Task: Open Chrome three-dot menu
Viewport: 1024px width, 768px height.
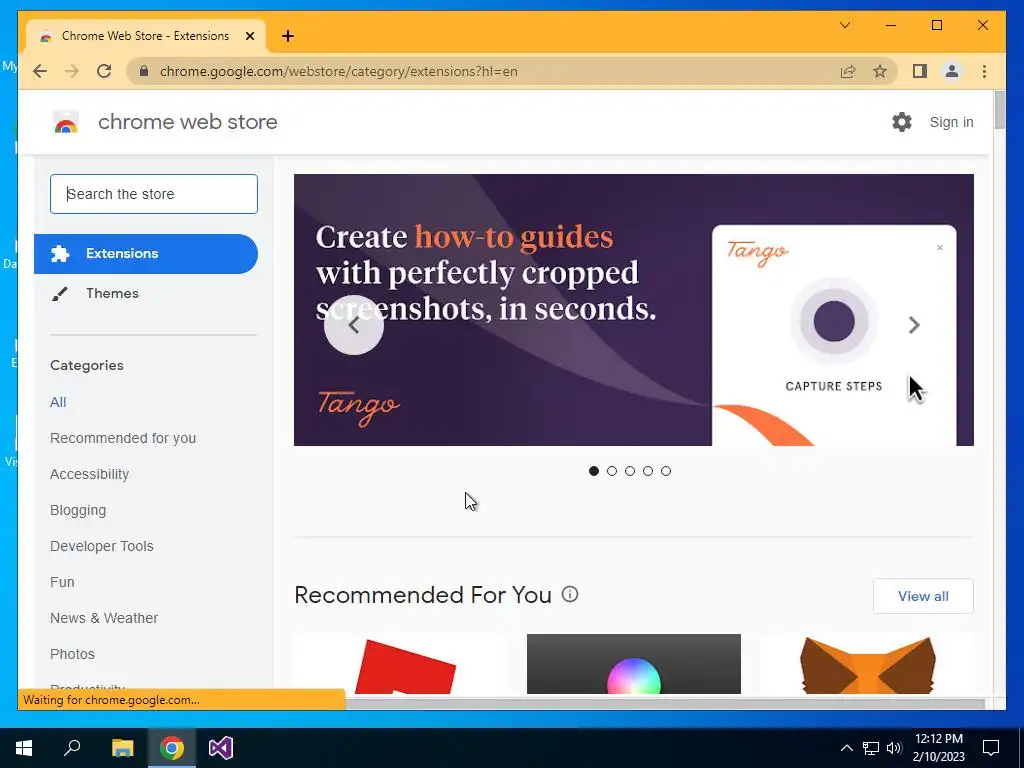Action: pos(984,71)
